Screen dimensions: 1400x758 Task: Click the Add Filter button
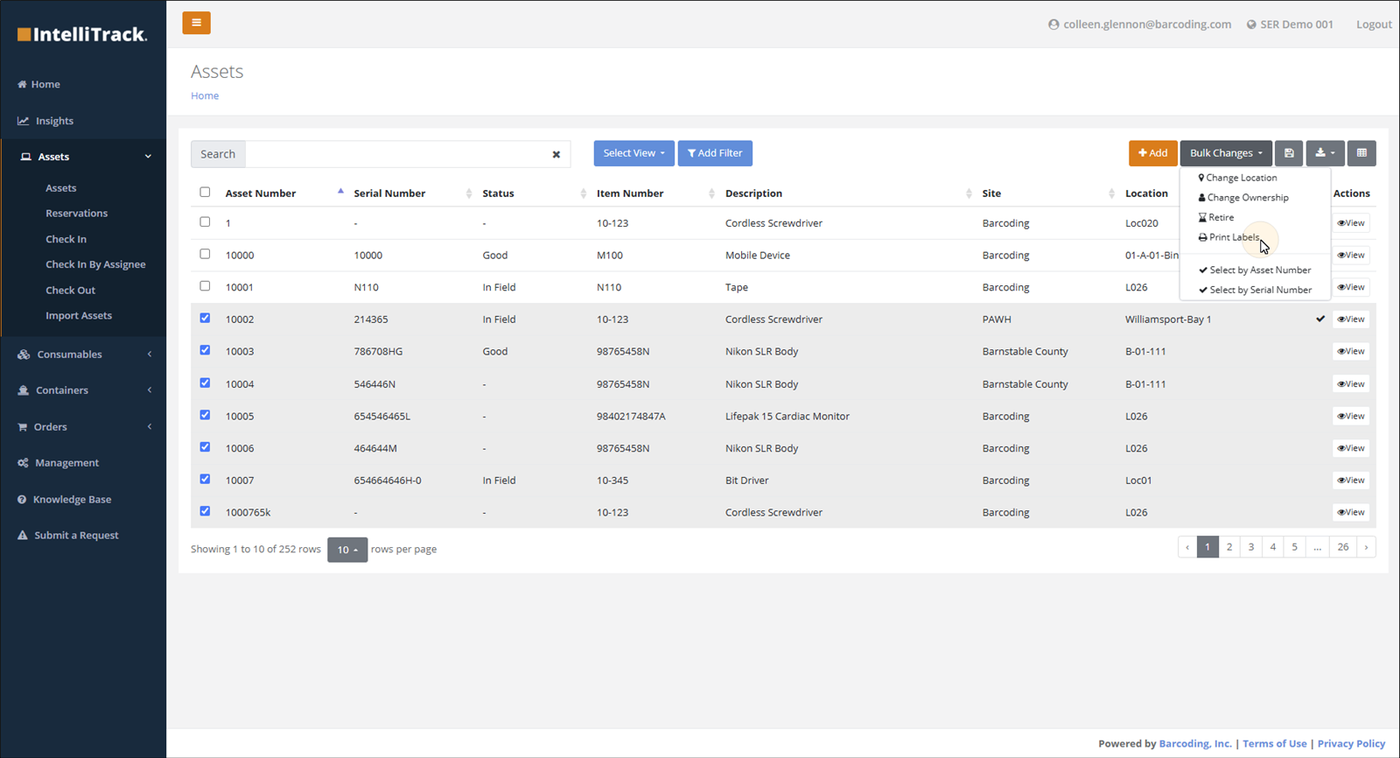coord(715,153)
